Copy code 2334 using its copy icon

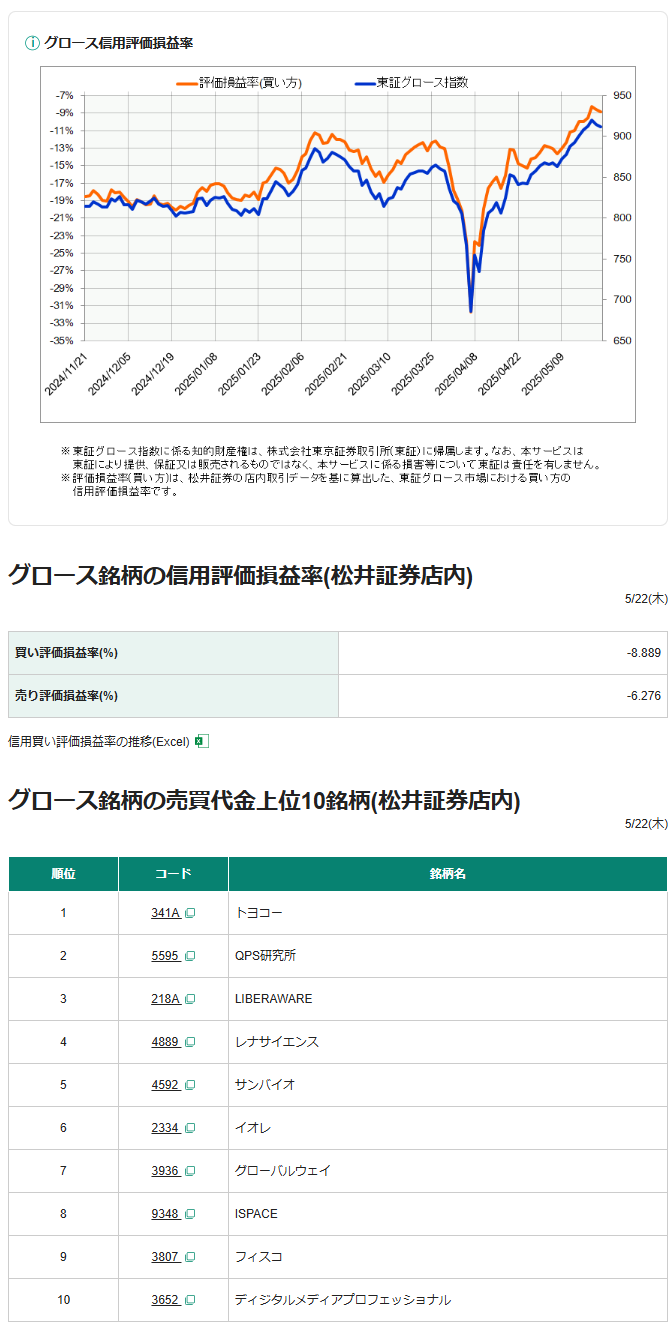(190, 1128)
